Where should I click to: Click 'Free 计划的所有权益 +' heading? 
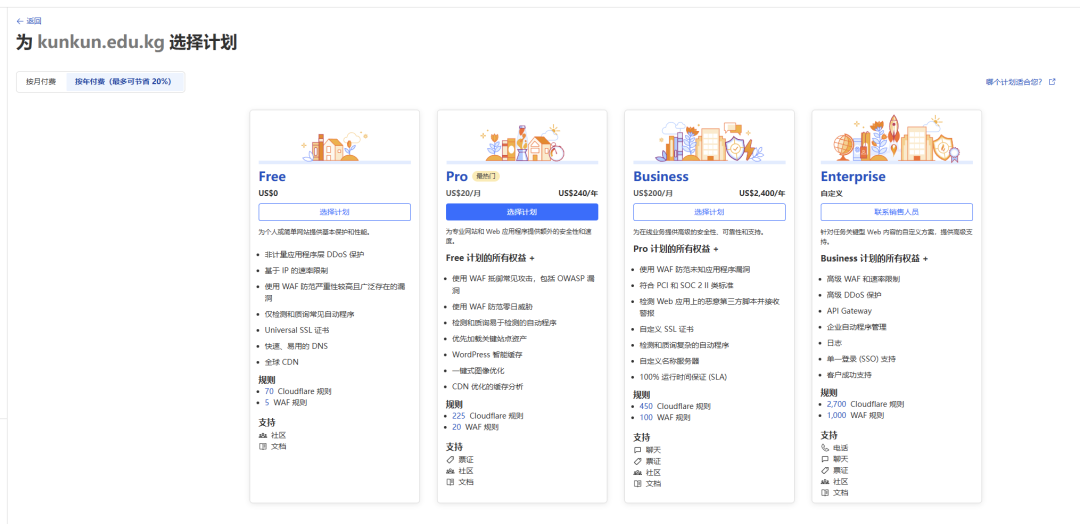coord(490,258)
